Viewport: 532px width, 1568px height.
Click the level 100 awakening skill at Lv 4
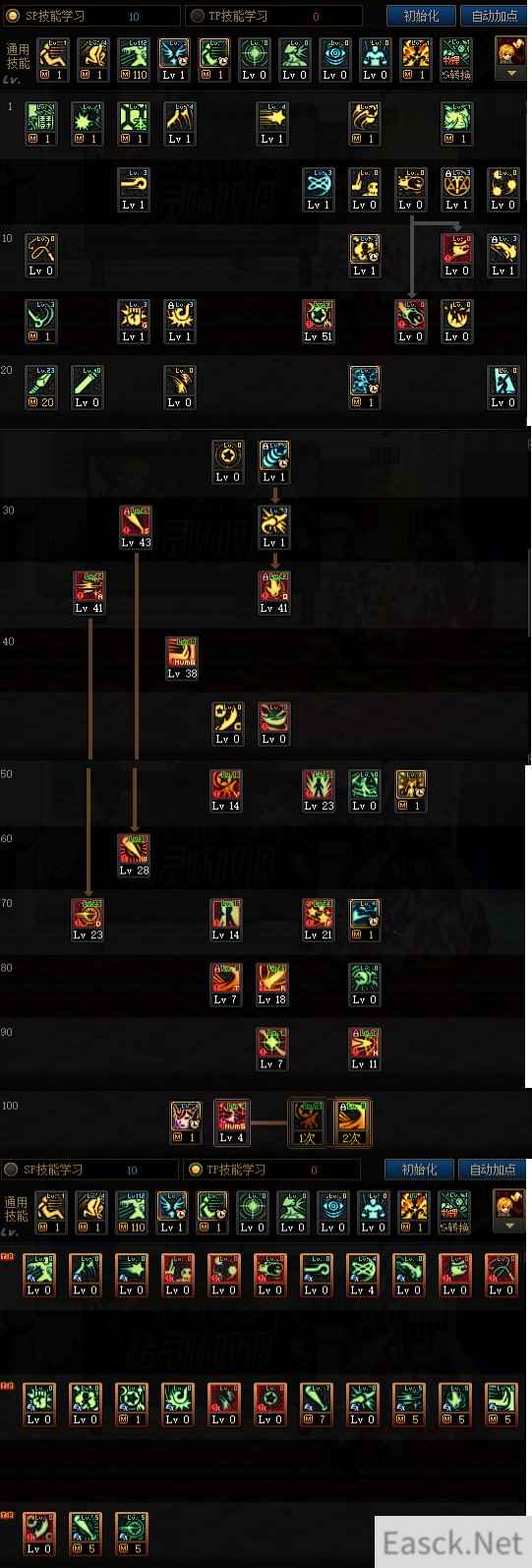[x=232, y=1122]
